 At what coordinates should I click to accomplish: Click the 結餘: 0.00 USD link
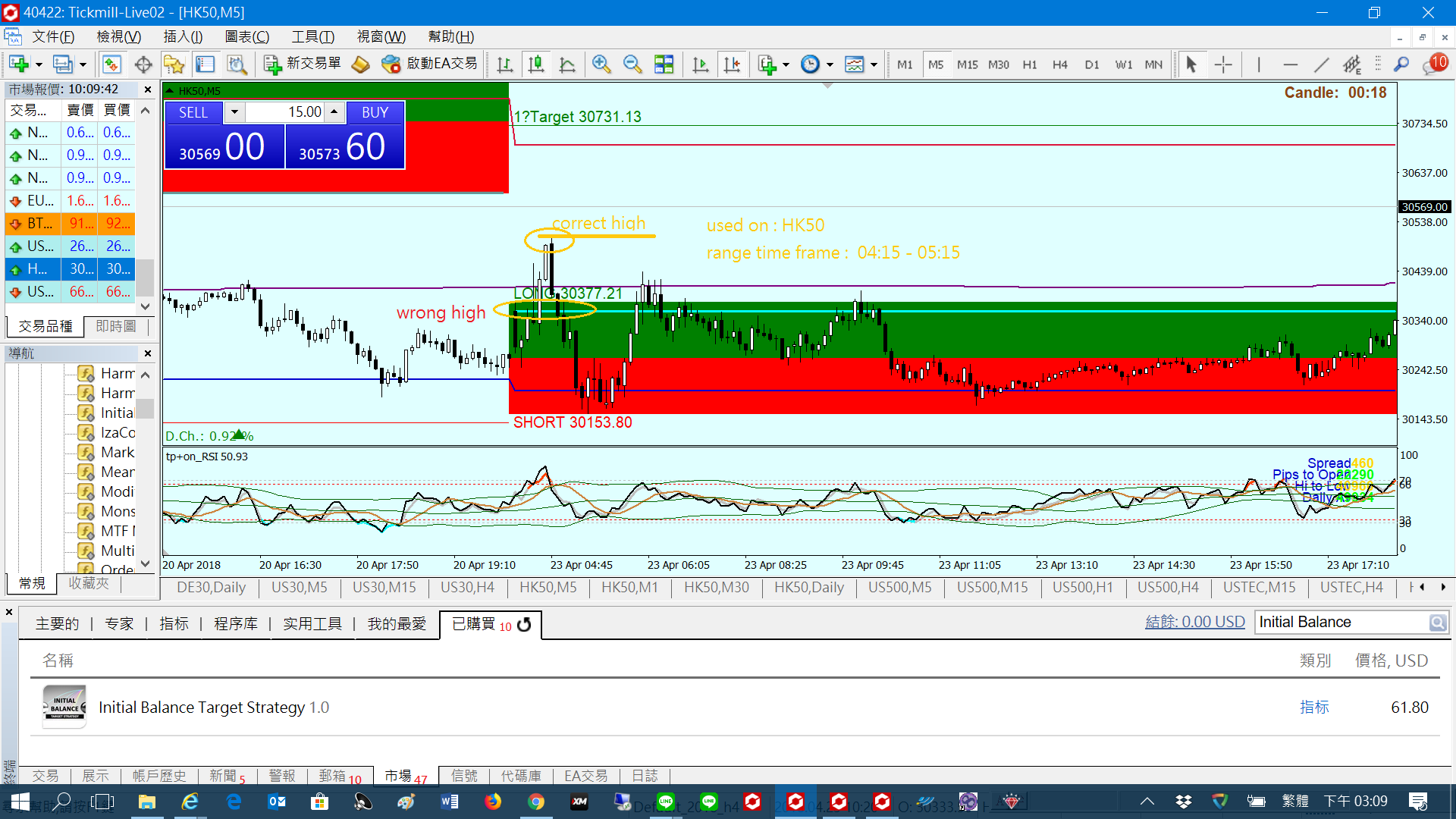pos(1194,622)
